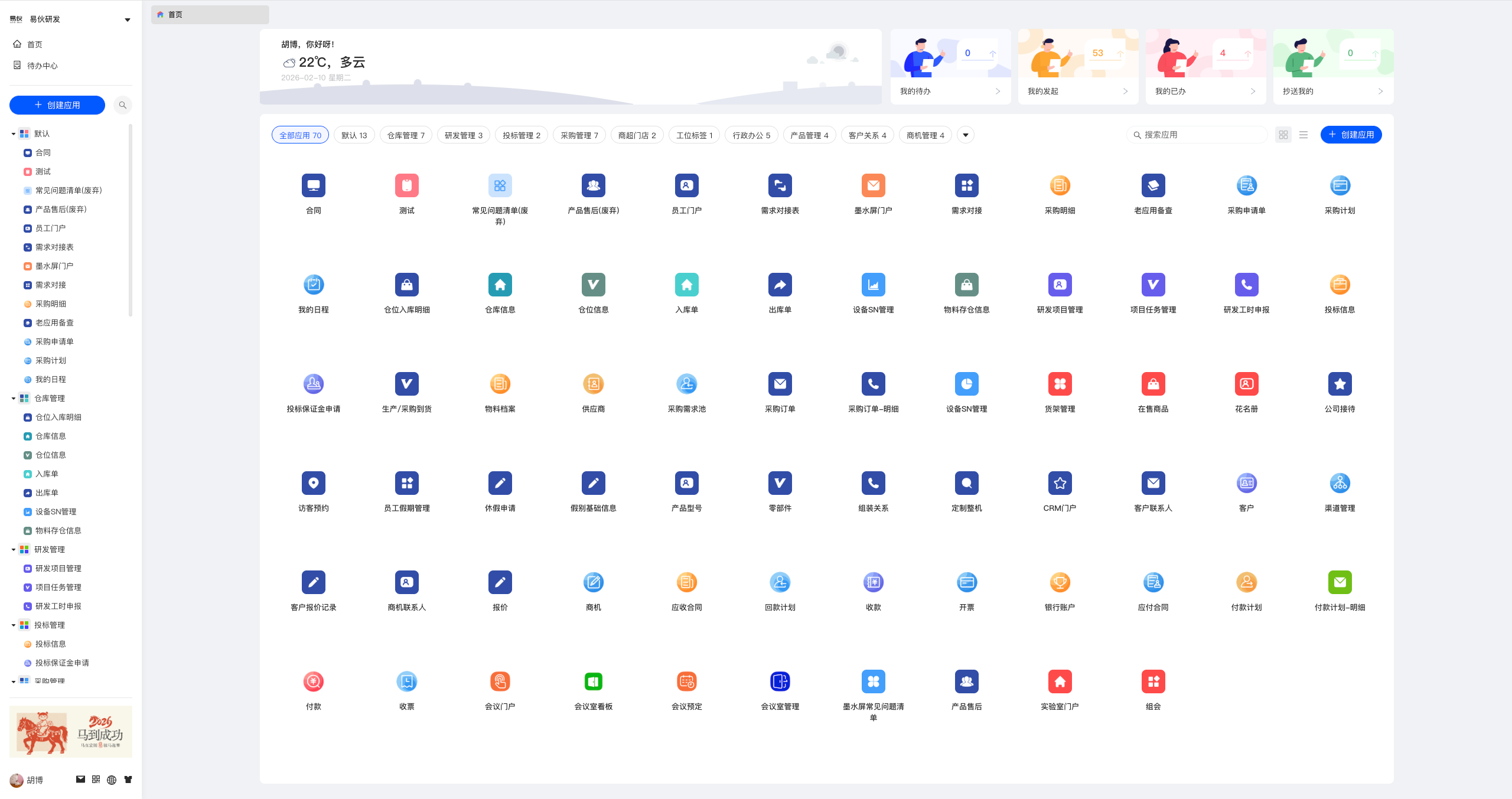Click the blue 创建应用 button in the sidebar
Screen dimensions: 1512x799
(57, 105)
